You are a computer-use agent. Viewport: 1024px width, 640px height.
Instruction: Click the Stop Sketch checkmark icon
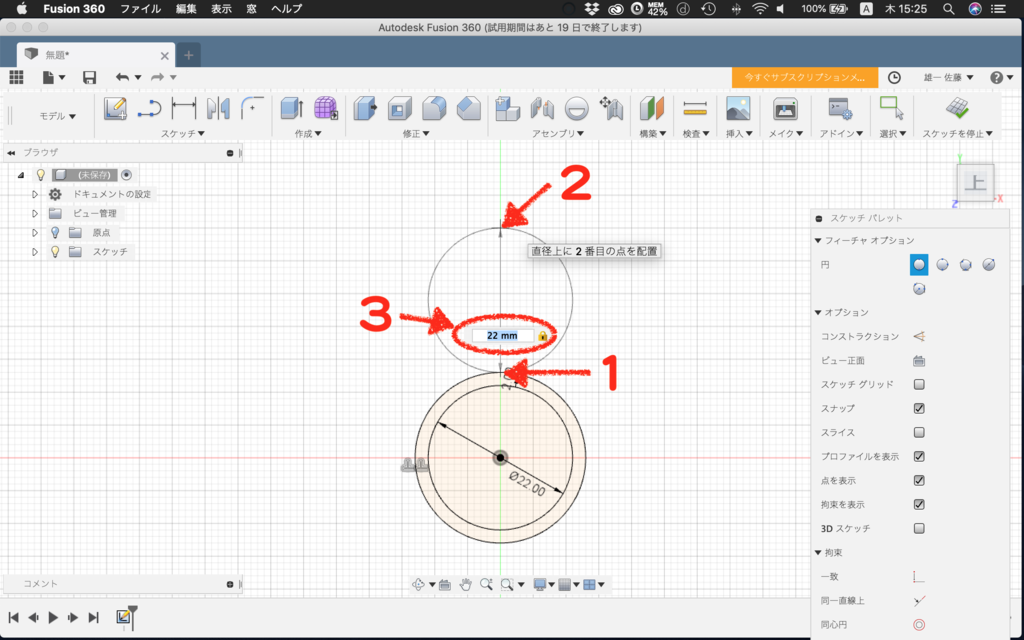pyautogui.click(x=957, y=108)
